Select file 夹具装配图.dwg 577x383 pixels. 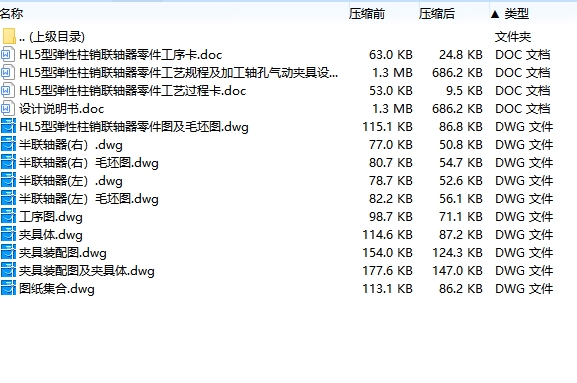pyautogui.click(x=63, y=253)
